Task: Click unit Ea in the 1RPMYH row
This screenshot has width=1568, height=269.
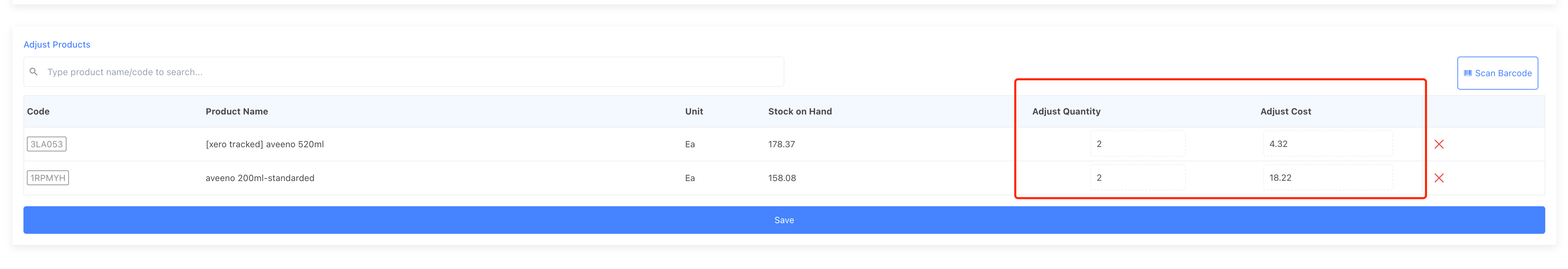Action: (690, 178)
